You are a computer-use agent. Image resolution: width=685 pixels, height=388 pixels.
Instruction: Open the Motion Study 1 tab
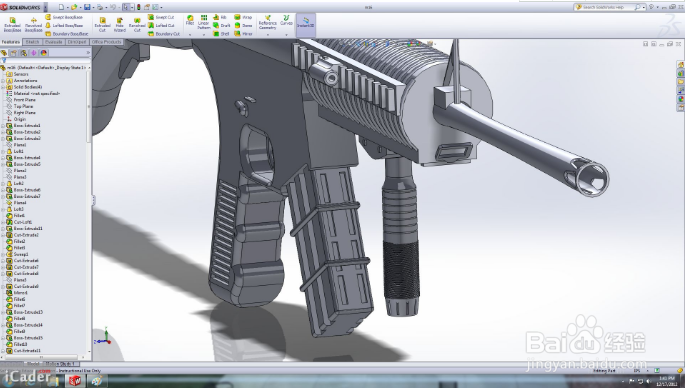click(60, 364)
